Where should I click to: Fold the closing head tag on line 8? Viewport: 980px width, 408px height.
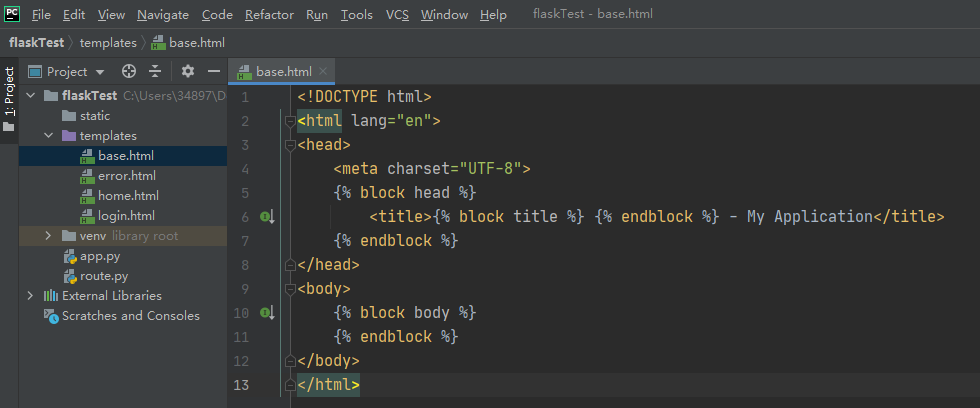click(x=290, y=265)
